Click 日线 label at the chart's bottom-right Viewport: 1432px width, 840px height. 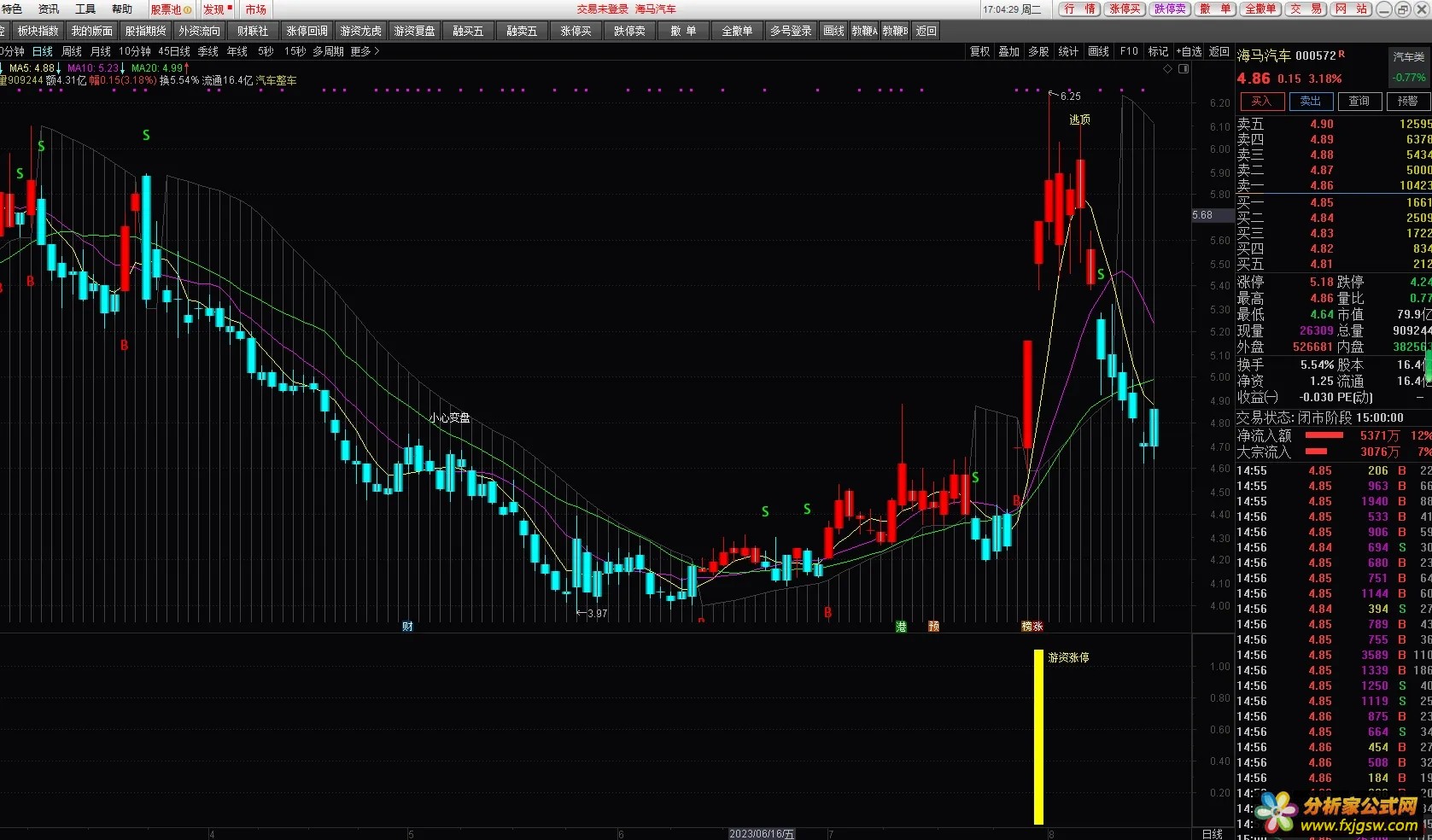coord(1212,834)
